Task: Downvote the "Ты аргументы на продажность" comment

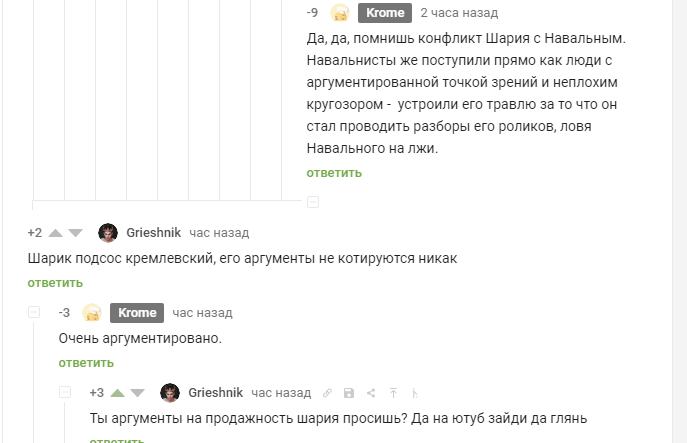Action: (138, 393)
